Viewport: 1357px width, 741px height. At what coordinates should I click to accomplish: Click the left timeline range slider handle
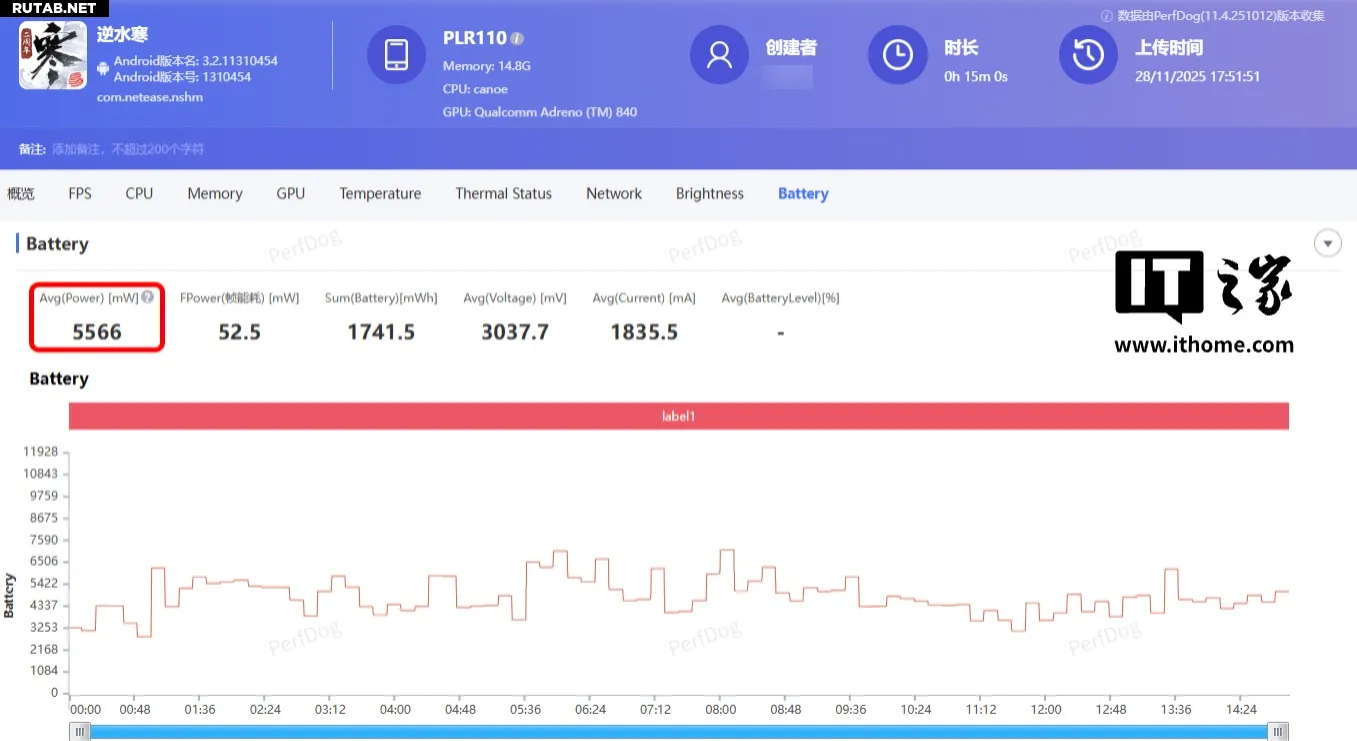79,732
